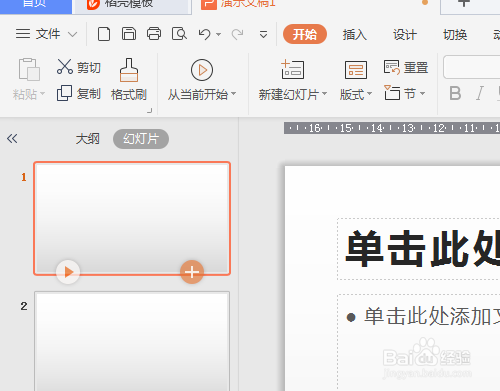Screen dimensions: 500x391
Task: Click the 剪切 scissors button
Action: [x=79, y=67]
